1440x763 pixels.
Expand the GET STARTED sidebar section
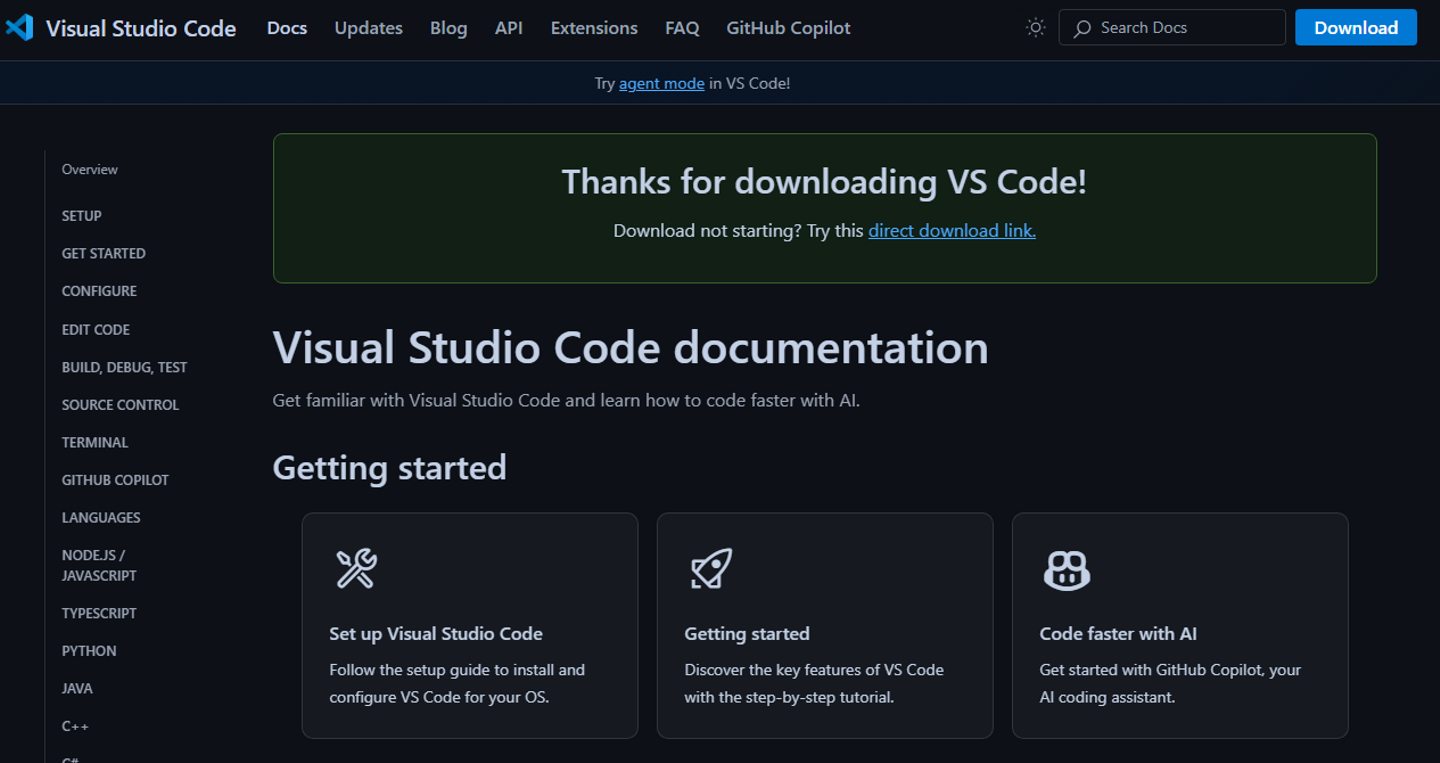(104, 254)
